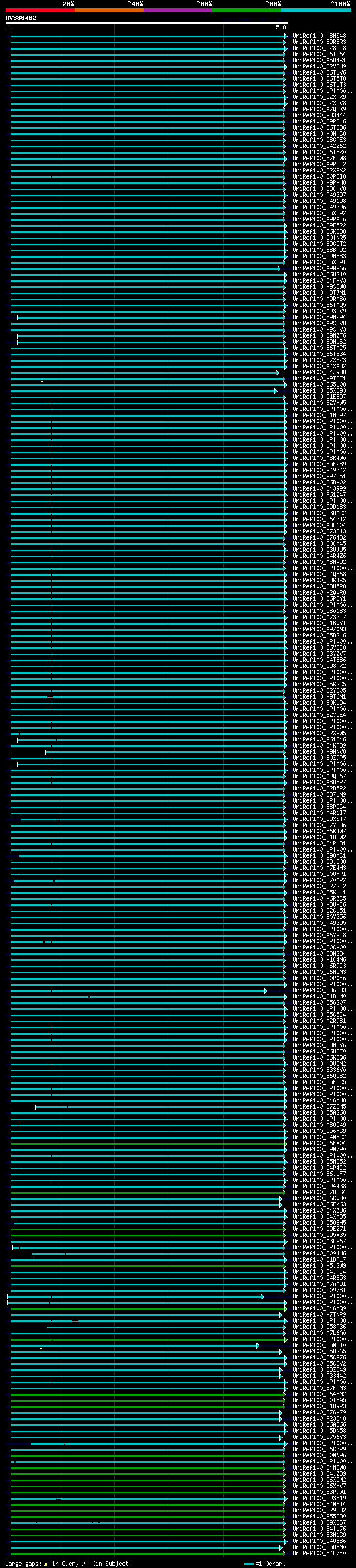Click hit label UniRef100_B9F522
Image resolution: width=356 pixels, height=1568 pixels.
tap(319, 226)
